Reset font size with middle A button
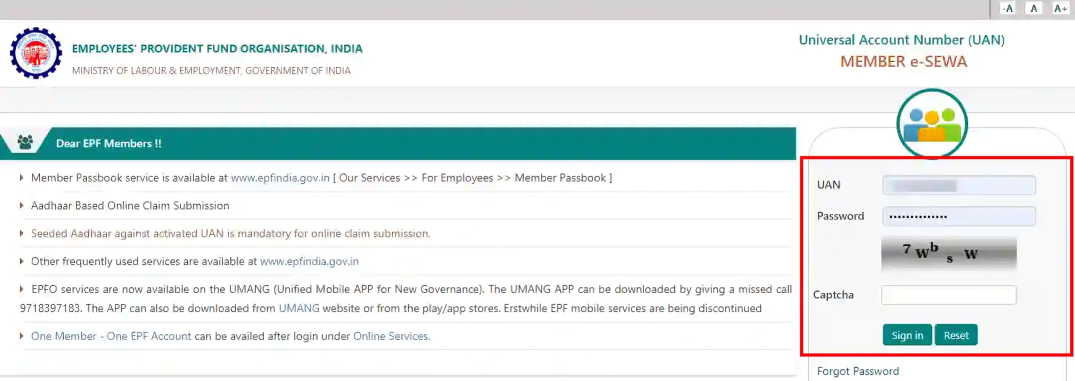The height and width of the screenshot is (381, 1075). tap(1034, 8)
